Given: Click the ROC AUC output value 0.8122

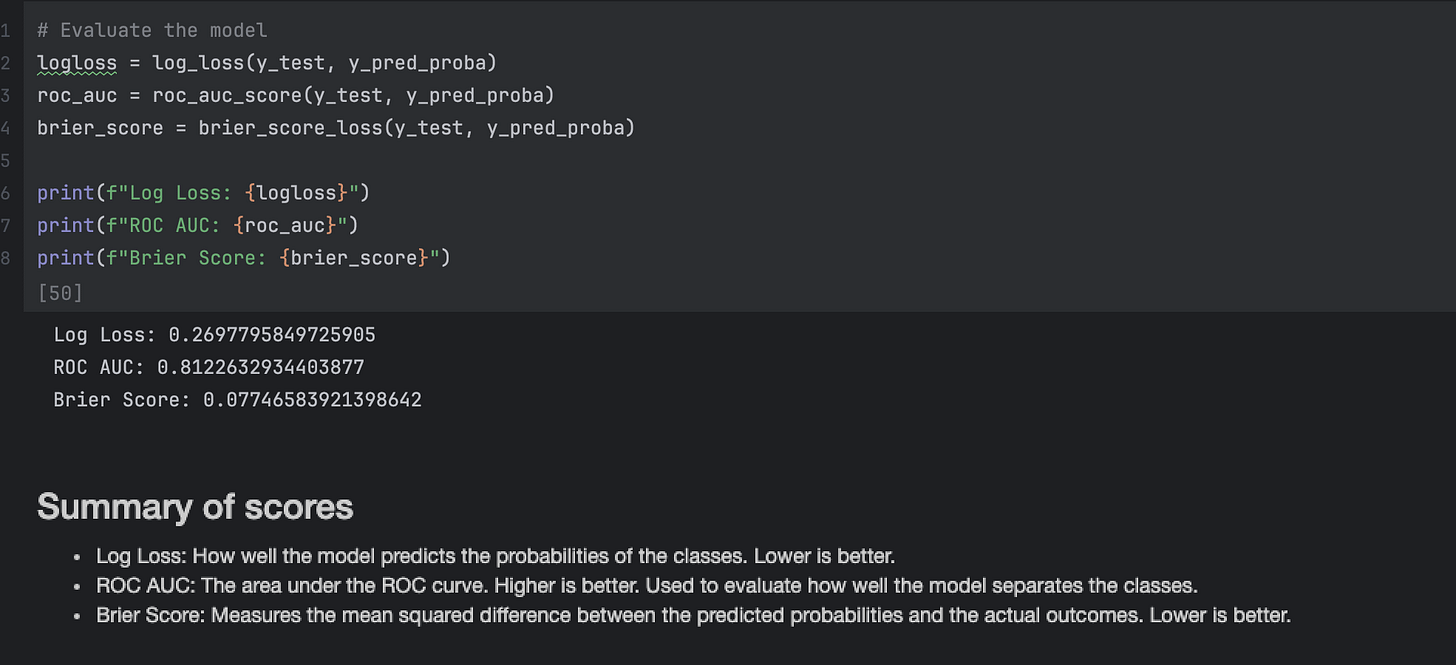Looking at the screenshot, I should (x=260, y=368).
